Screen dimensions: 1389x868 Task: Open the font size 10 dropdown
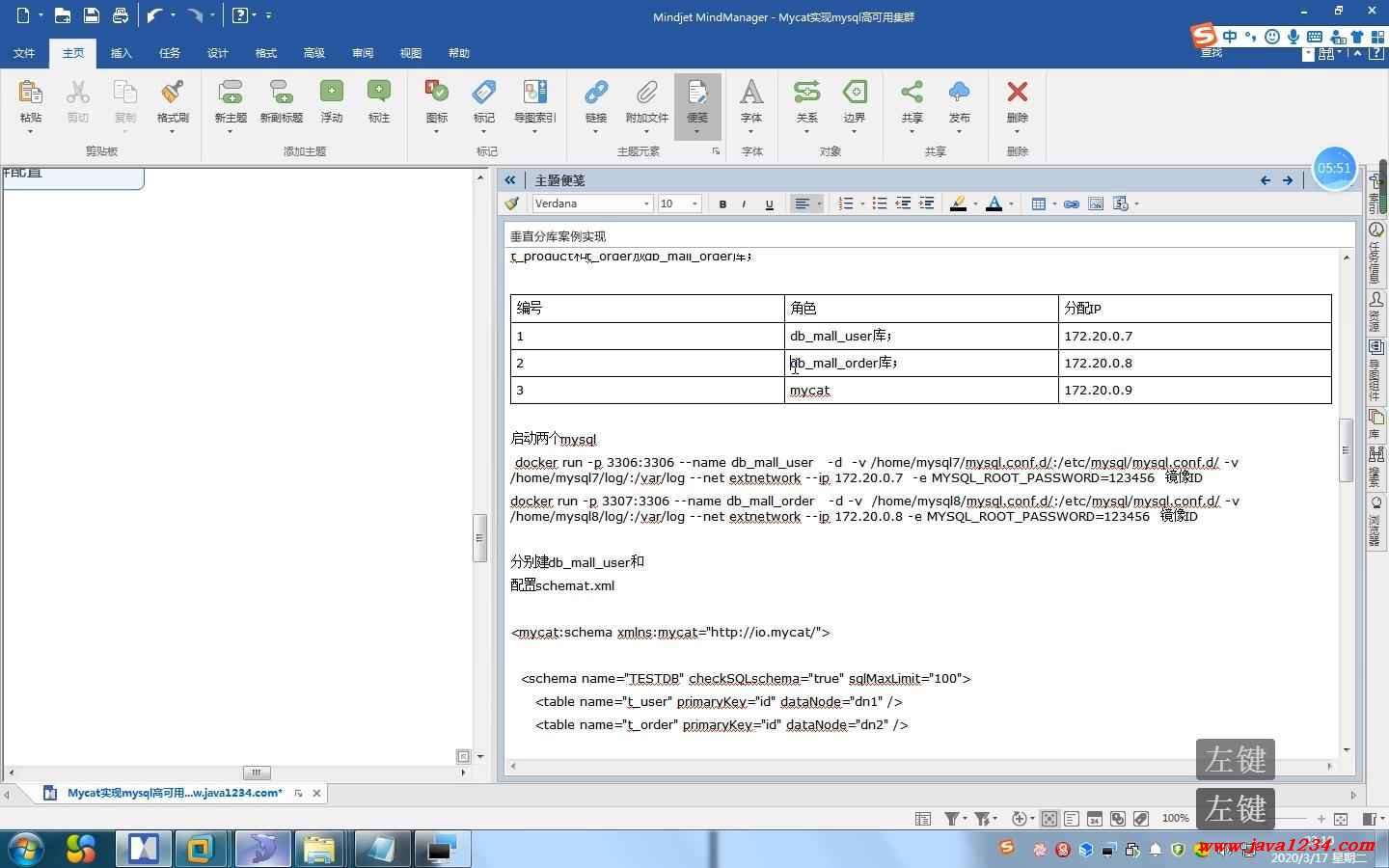pyautogui.click(x=694, y=203)
